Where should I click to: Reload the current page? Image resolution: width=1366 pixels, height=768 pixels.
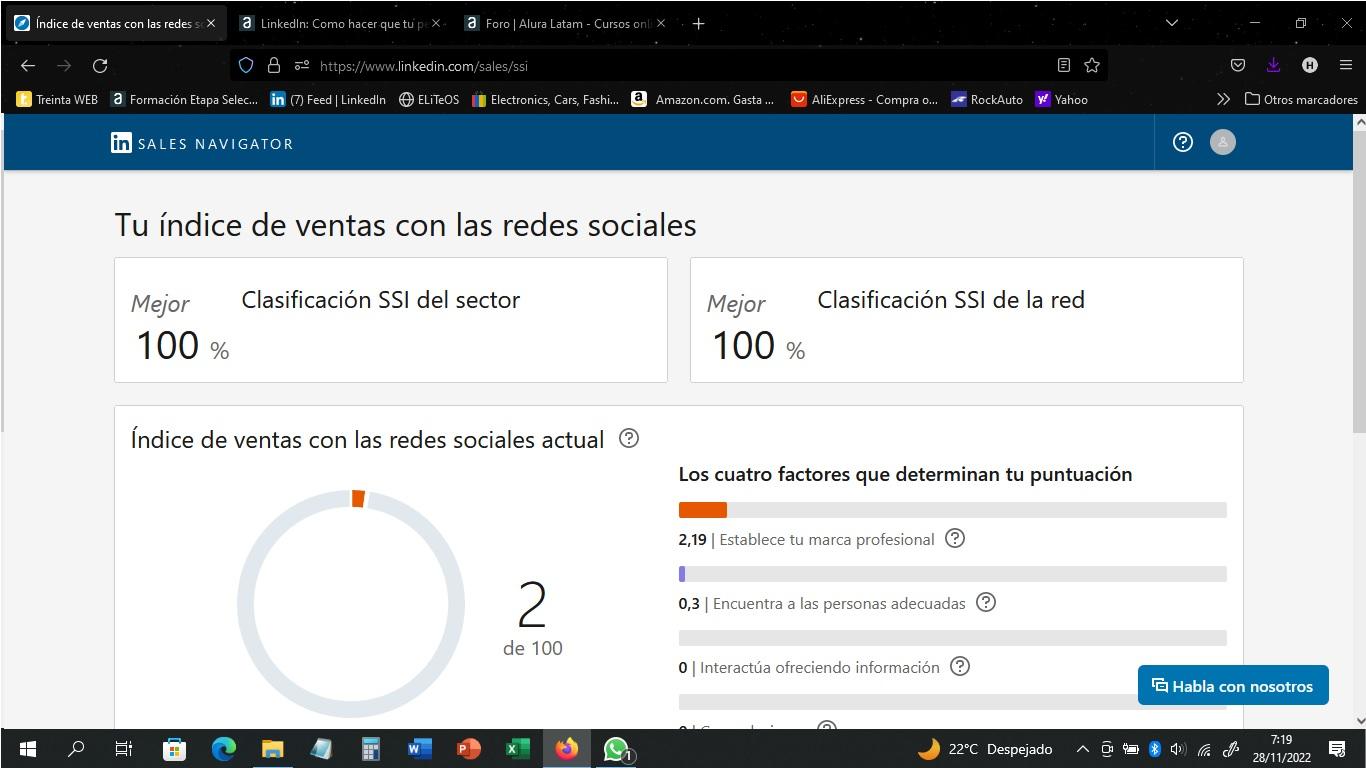point(100,65)
